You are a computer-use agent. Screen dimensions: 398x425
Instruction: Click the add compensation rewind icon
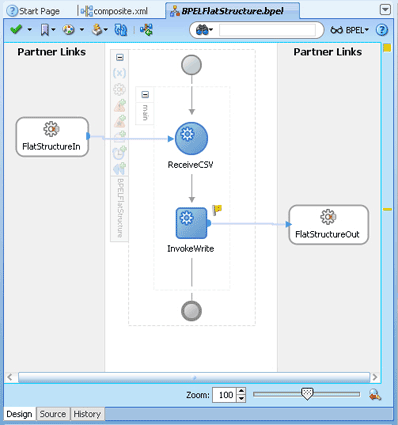[120, 168]
